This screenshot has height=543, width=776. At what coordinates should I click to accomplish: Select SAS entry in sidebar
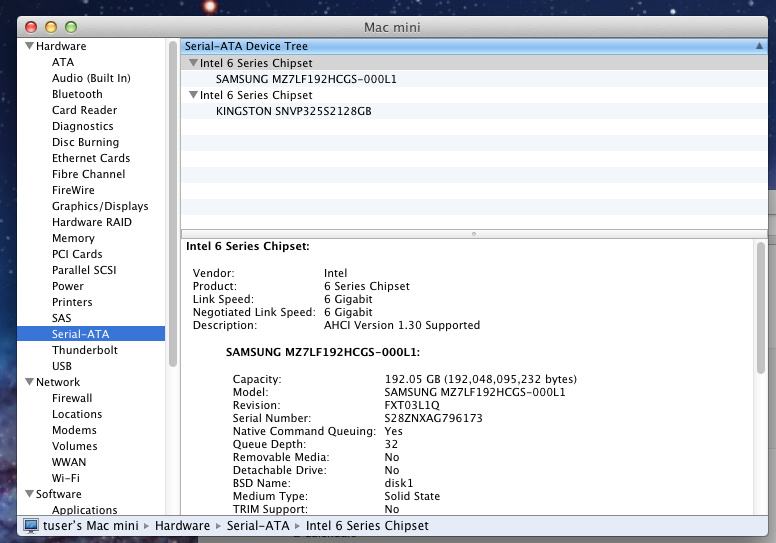click(x=61, y=318)
